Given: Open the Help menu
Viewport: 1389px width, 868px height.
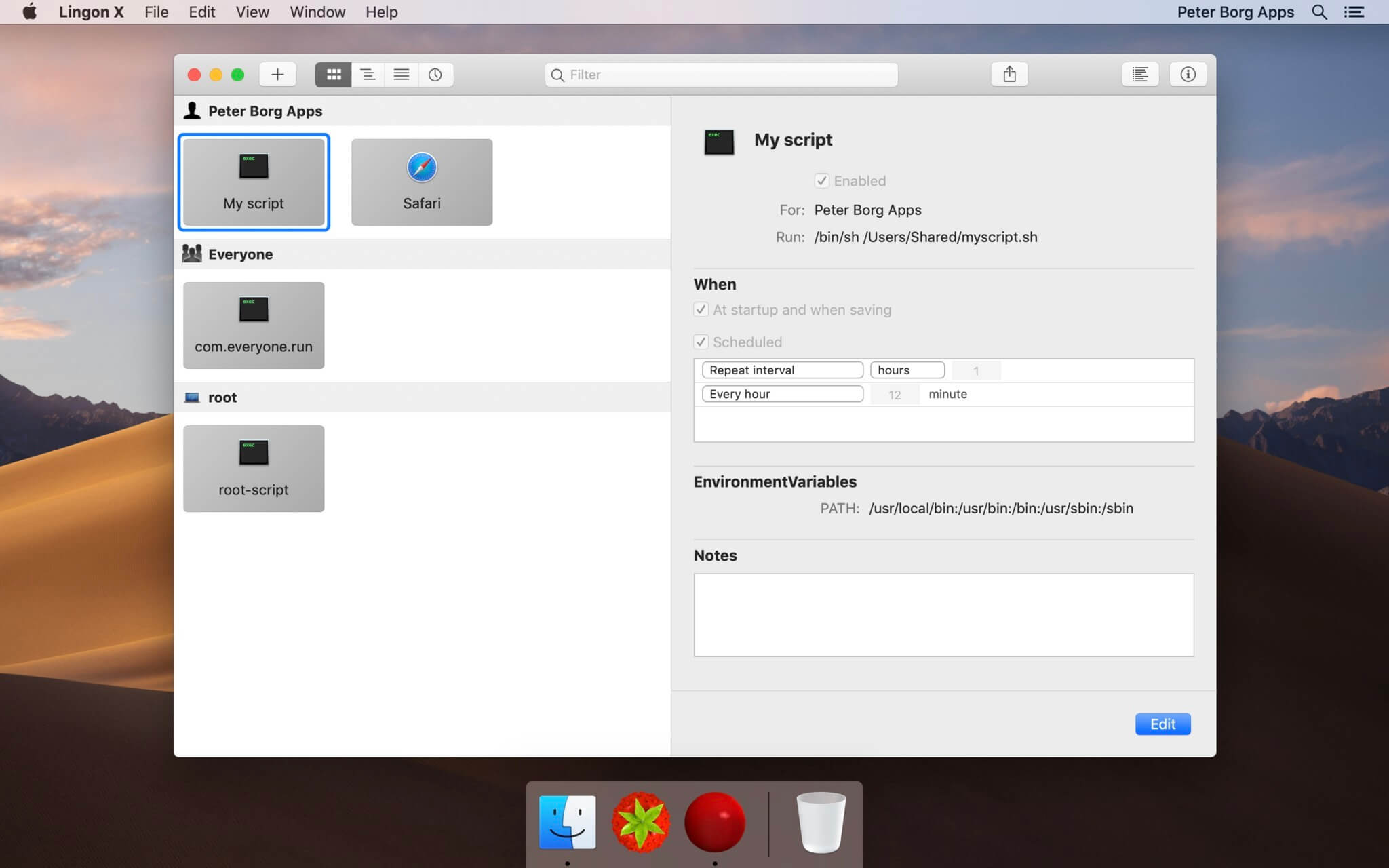Looking at the screenshot, I should click(381, 12).
